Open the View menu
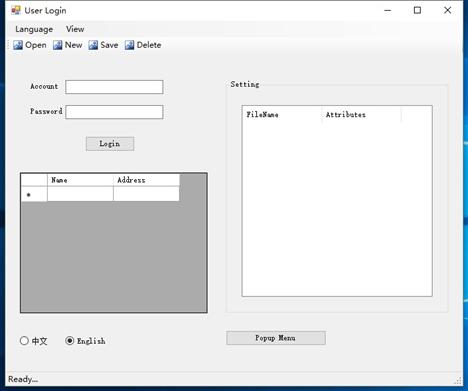468x391 pixels. click(x=75, y=29)
